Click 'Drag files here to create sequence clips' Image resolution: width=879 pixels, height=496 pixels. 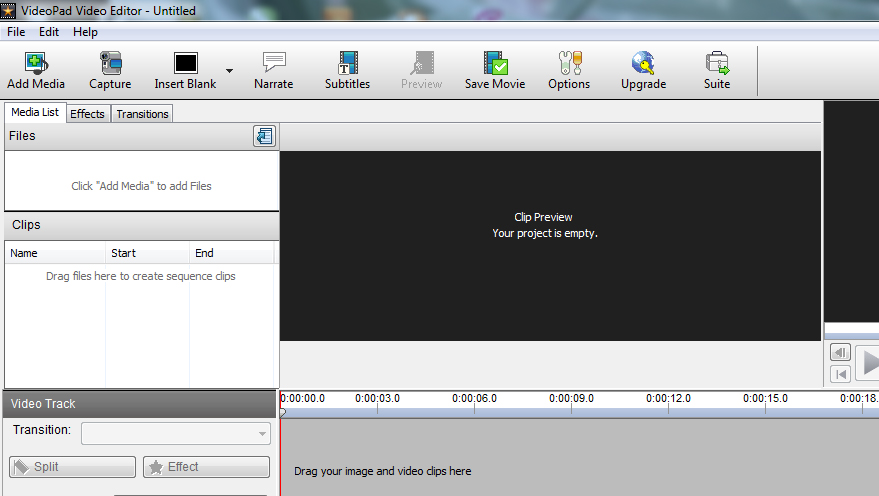pyautogui.click(x=141, y=276)
